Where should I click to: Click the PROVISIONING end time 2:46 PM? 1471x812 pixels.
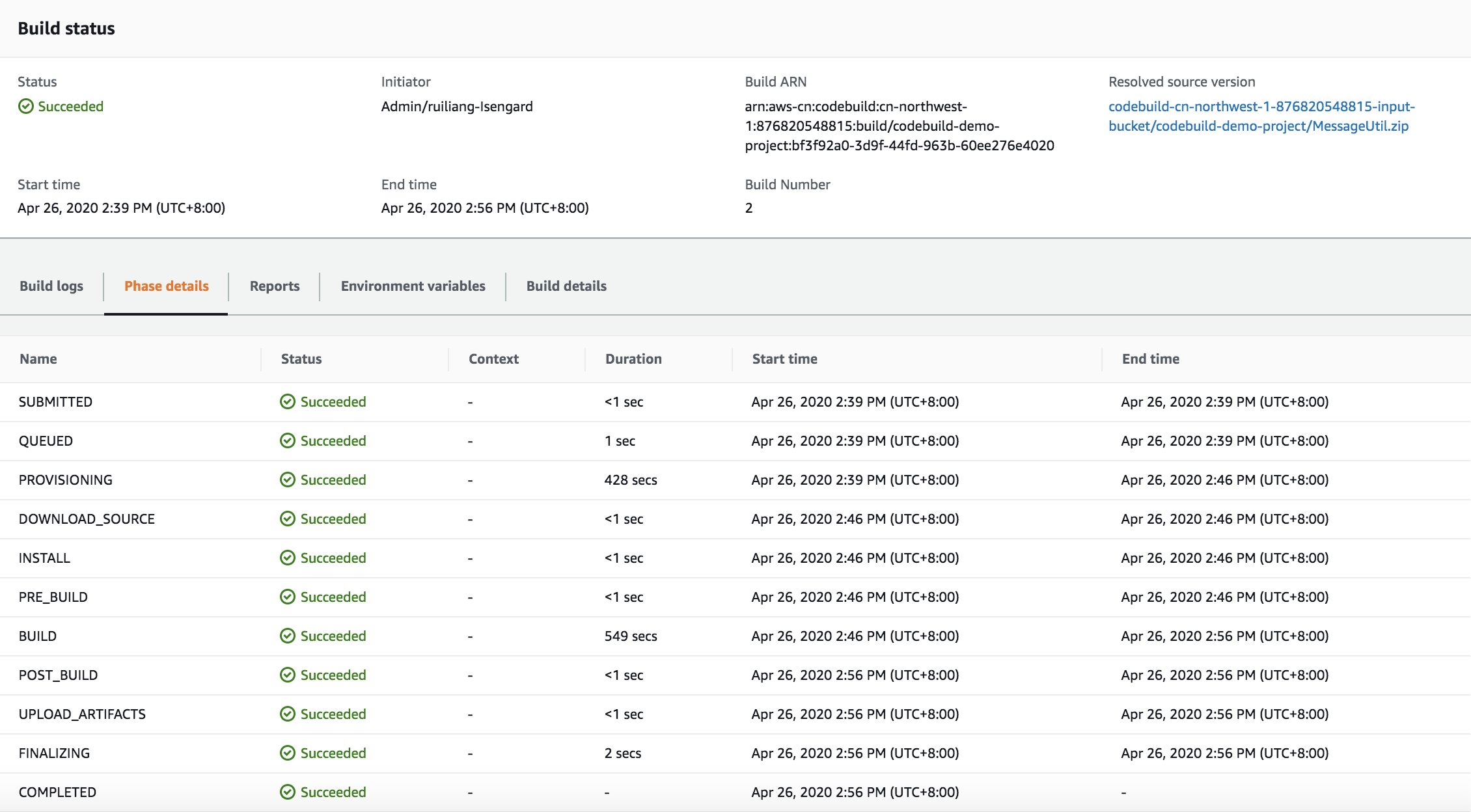(x=1225, y=480)
